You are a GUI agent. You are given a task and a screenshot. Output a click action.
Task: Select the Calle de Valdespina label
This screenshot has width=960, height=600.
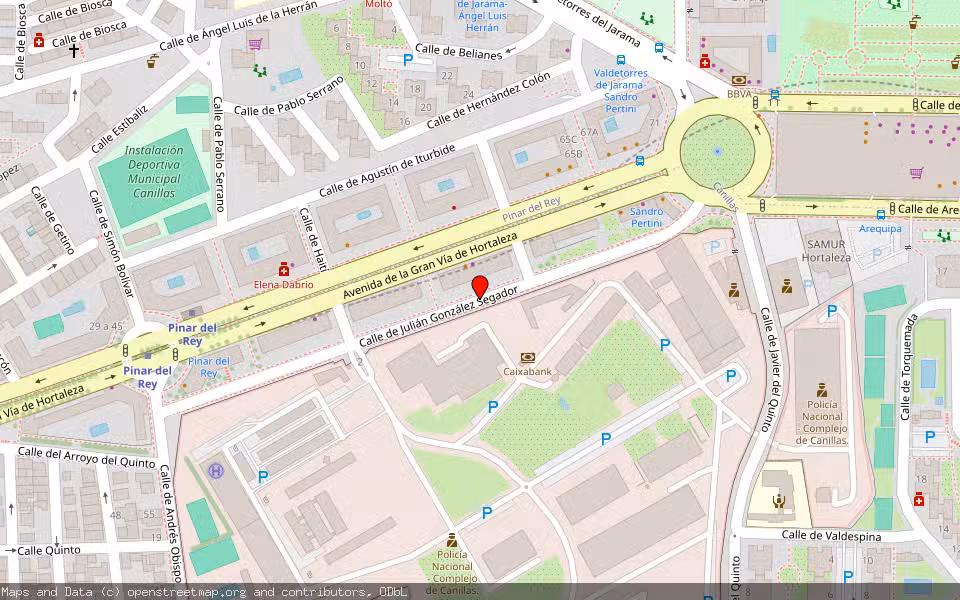(831, 536)
